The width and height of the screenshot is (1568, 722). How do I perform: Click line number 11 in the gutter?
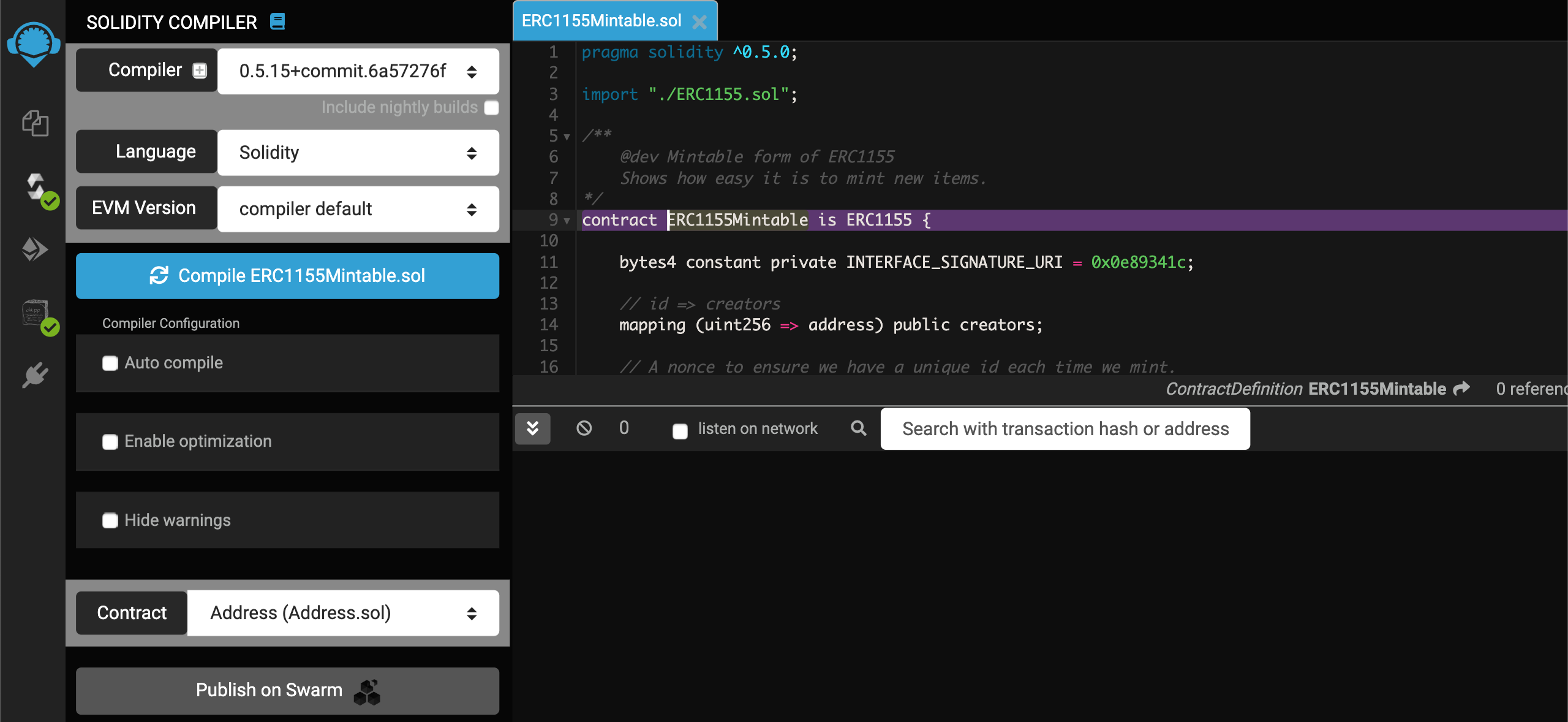[x=548, y=262]
